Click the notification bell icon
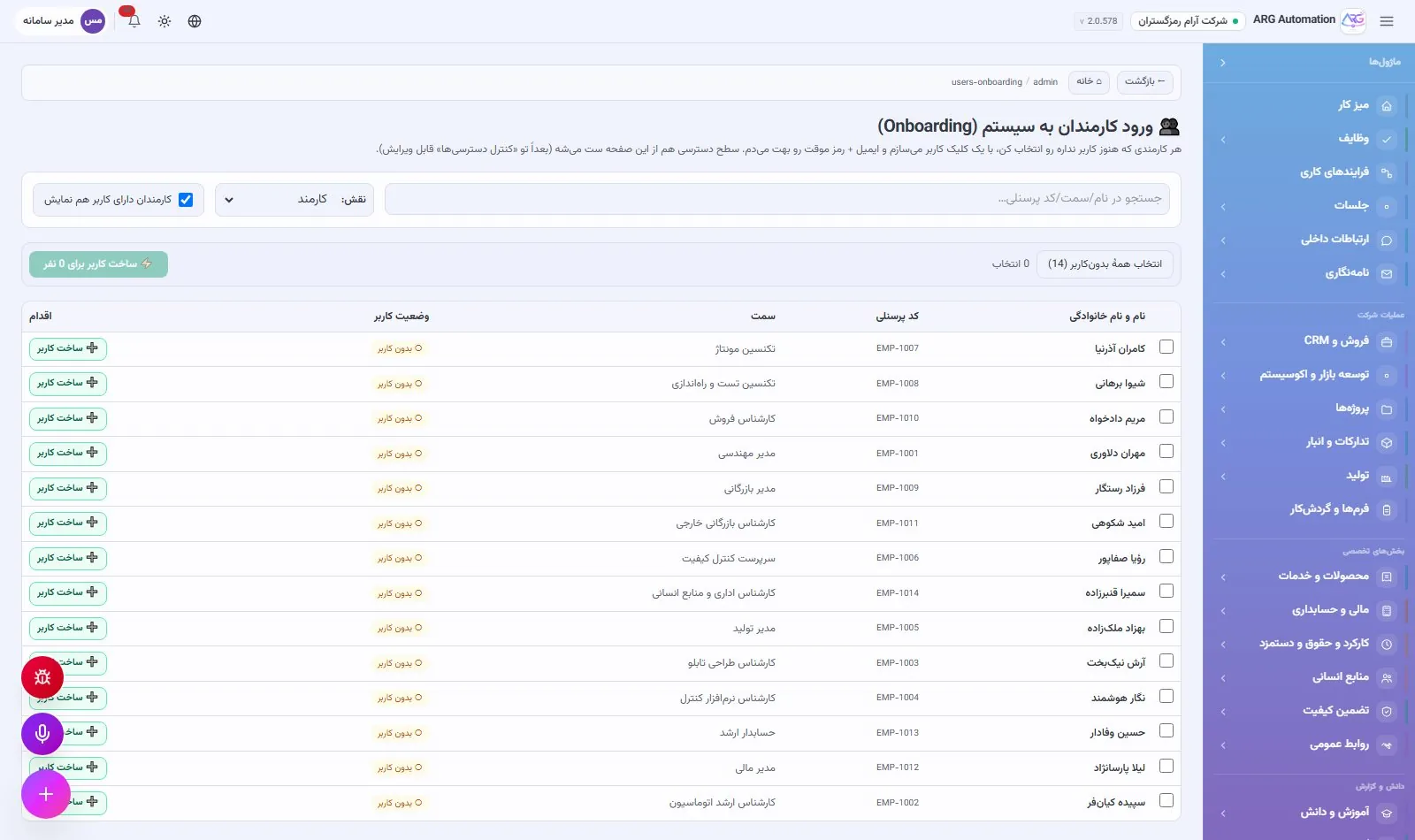The width and height of the screenshot is (1415, 840). pyautogui.click(x=134, y=21)
